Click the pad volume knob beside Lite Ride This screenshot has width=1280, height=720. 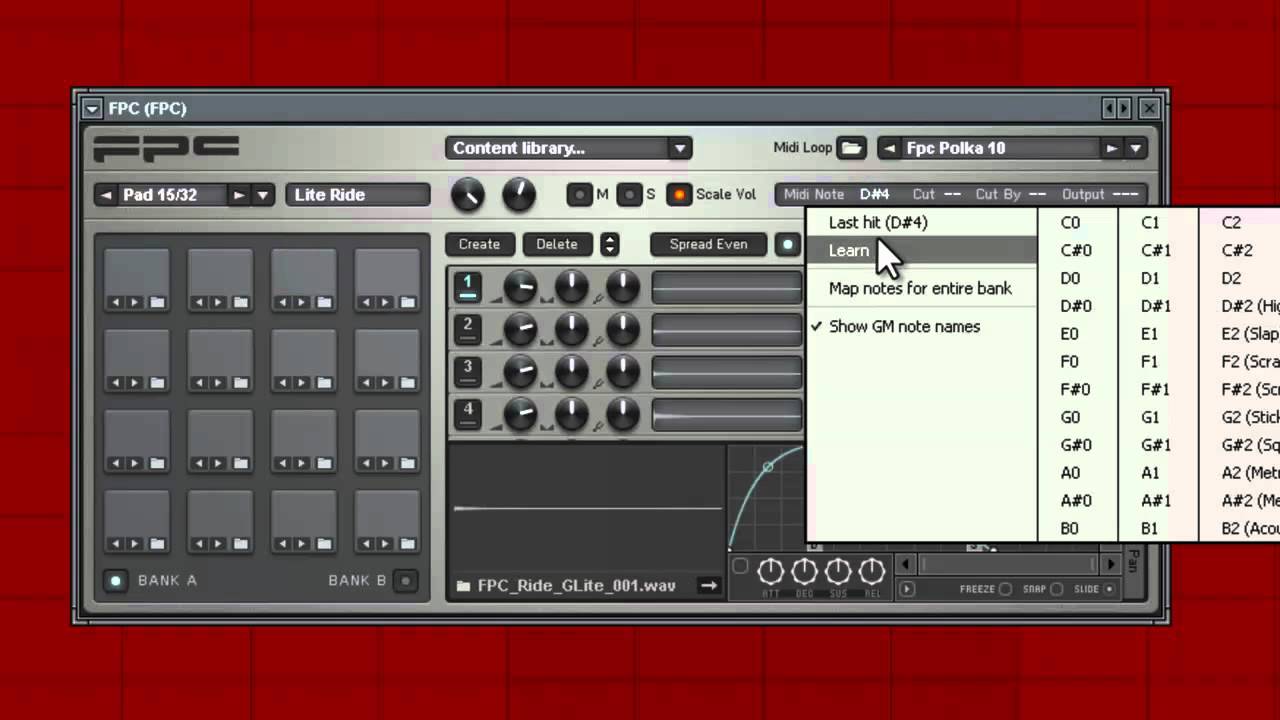(x=467, y=195)
